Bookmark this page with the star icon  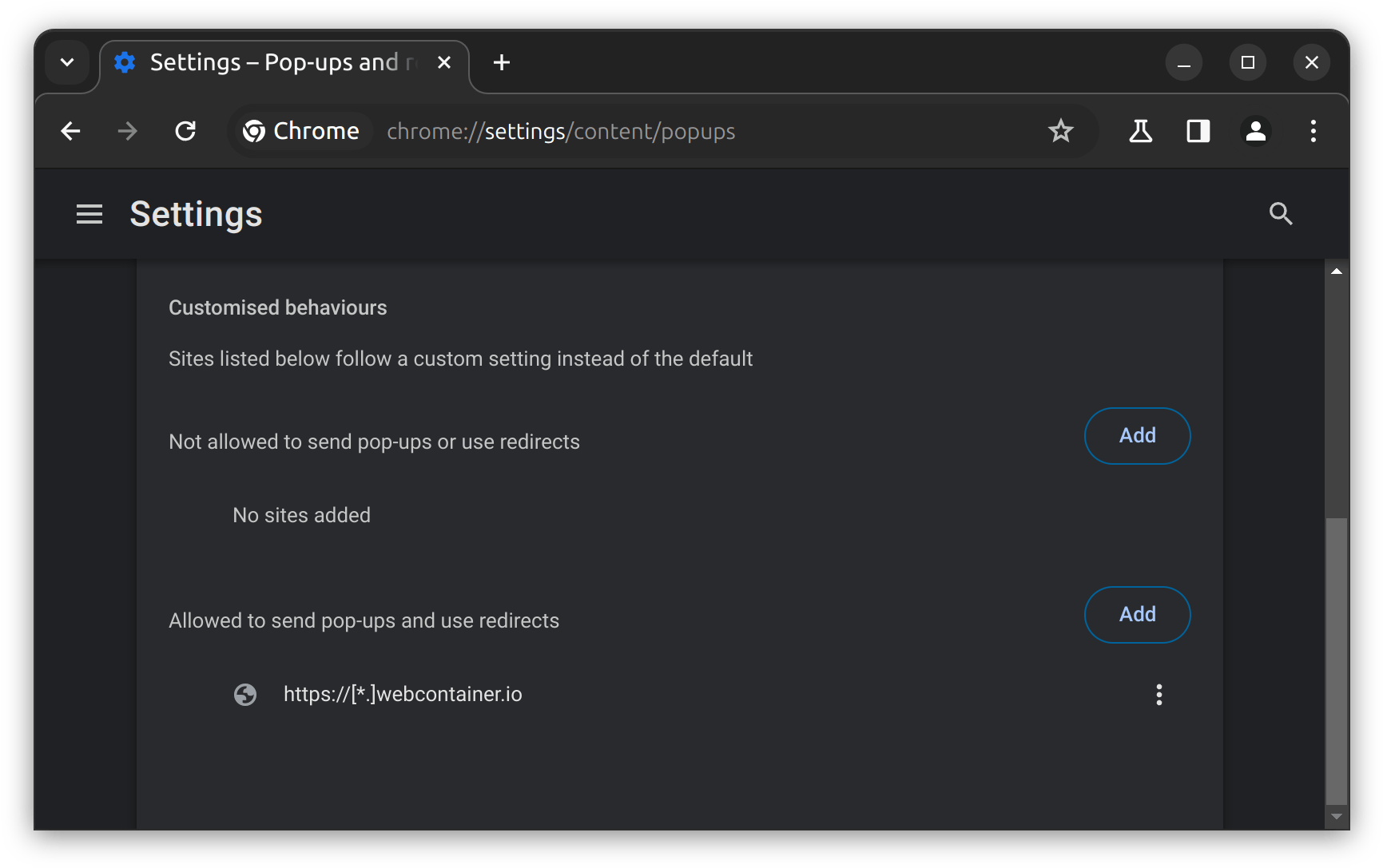pos(1060,131)
